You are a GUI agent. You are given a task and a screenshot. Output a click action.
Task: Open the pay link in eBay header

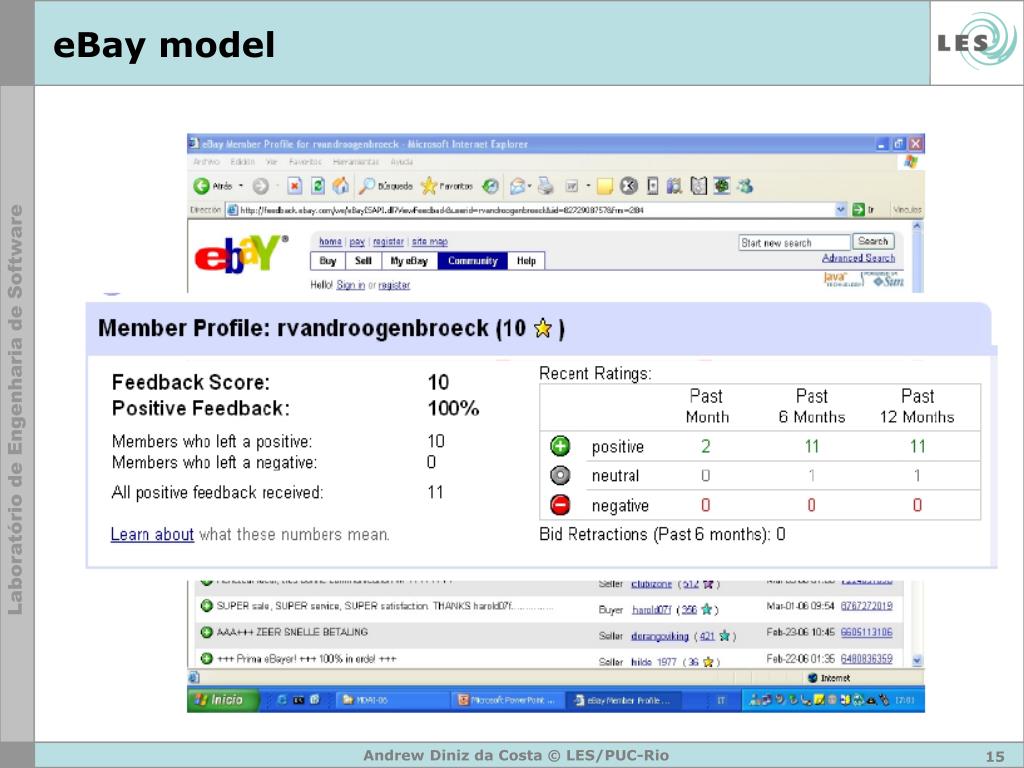357,242
